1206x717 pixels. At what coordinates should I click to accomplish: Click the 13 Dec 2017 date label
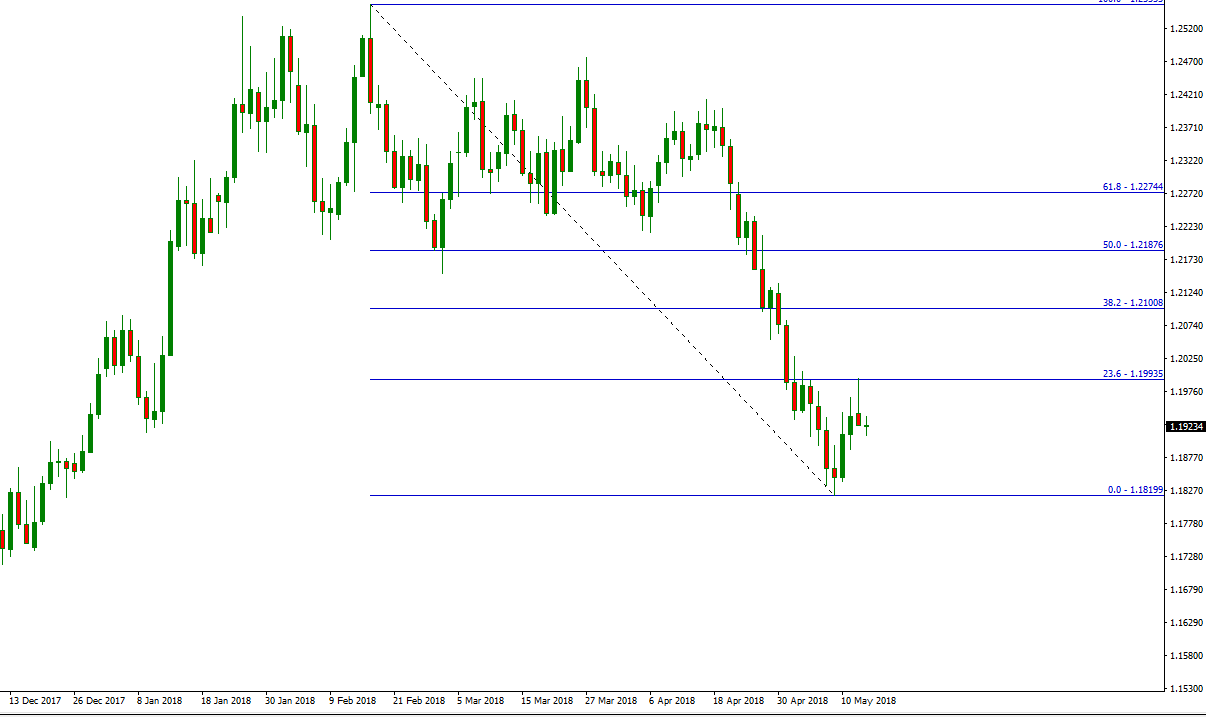(x=35, y=701)
